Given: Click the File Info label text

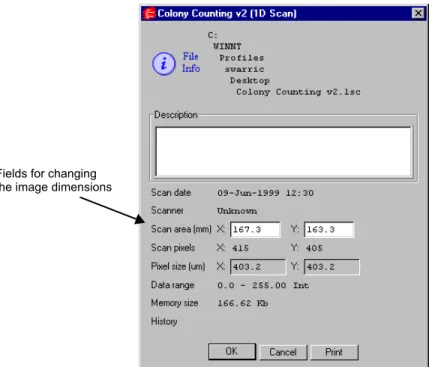Looking at the screenshot, I should (x=191, y=62).
